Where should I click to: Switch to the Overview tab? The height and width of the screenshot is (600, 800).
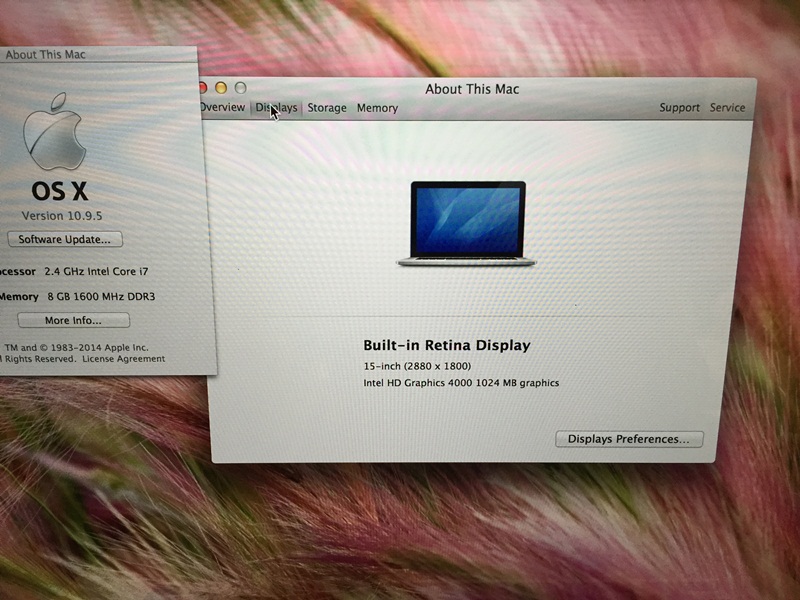[222, 108]
